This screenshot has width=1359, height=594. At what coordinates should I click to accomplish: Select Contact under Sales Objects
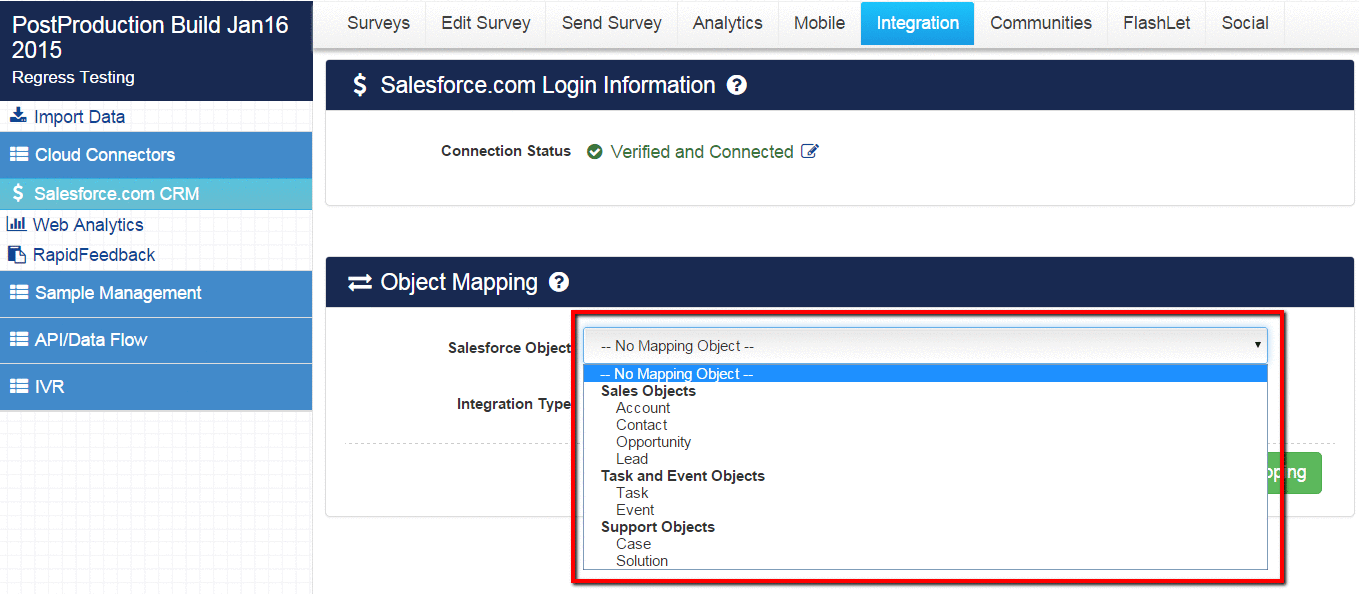(x=641, y=425)
